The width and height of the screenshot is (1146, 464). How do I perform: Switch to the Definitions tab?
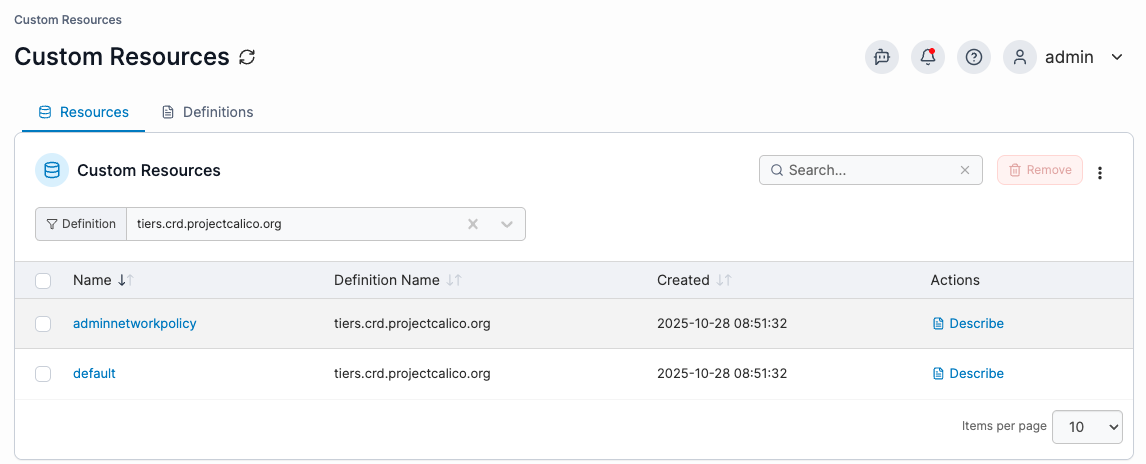tap(208, 112)
